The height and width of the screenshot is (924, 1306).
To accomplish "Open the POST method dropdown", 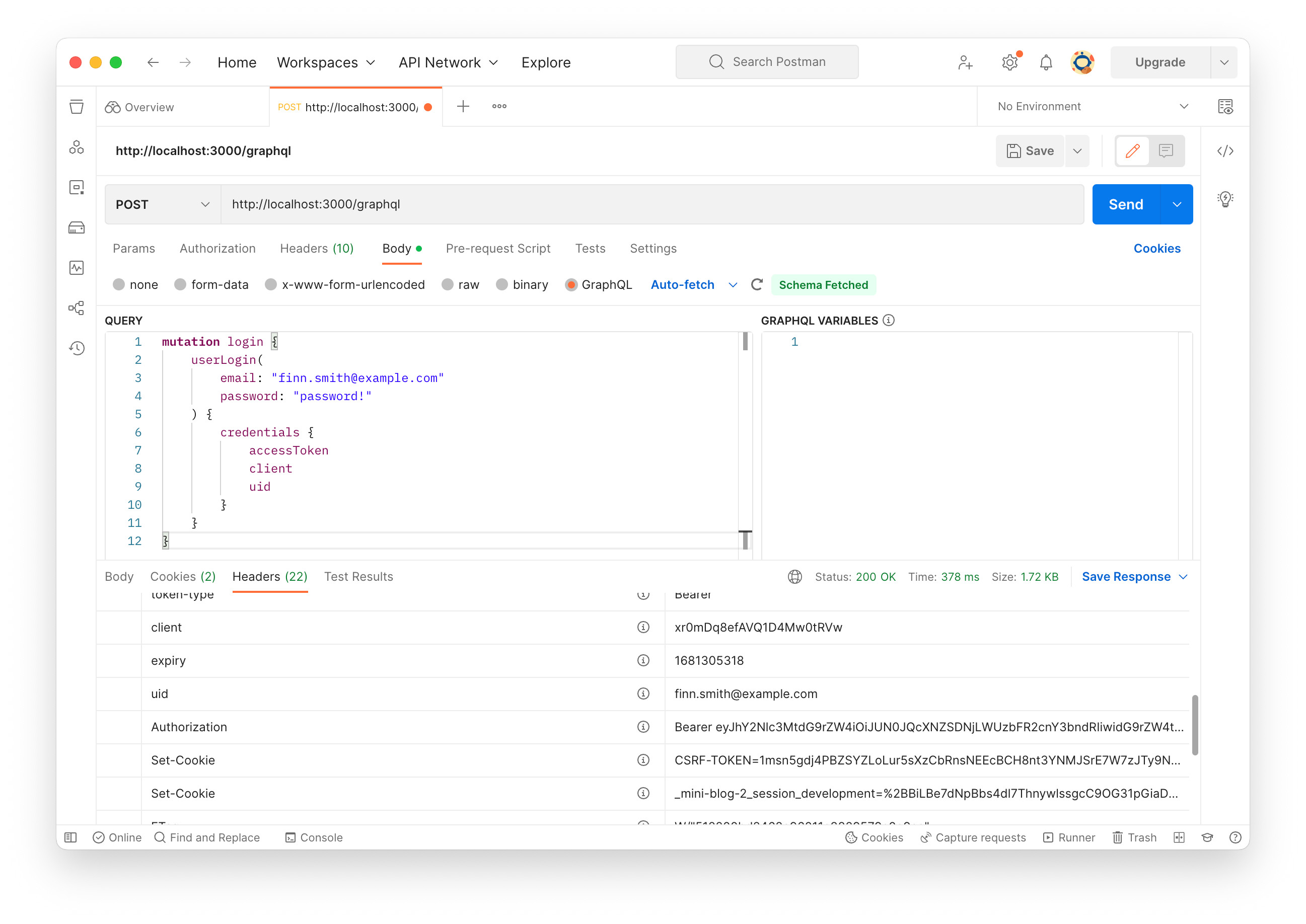I will [163, 204].
